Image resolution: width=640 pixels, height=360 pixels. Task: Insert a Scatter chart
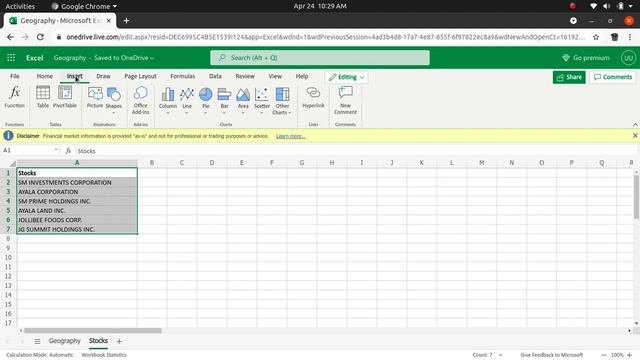click(x=262, y=100)
